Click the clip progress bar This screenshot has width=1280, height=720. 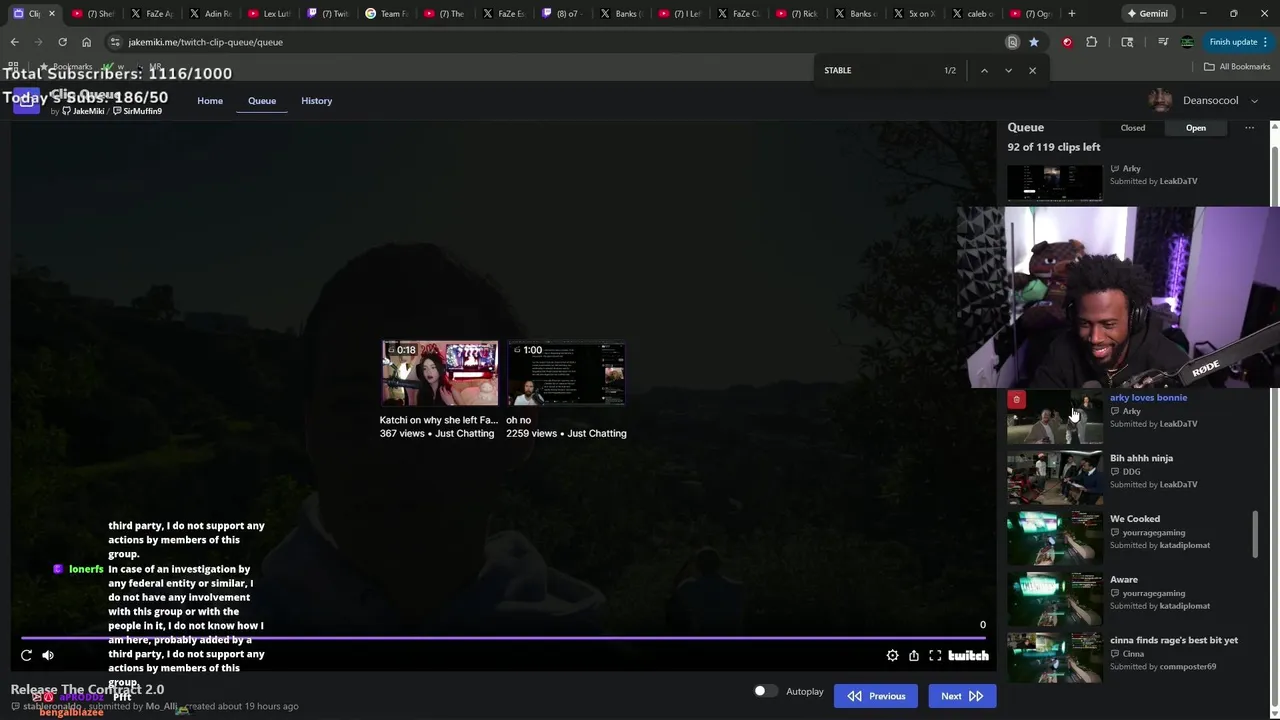click(504, 637)
